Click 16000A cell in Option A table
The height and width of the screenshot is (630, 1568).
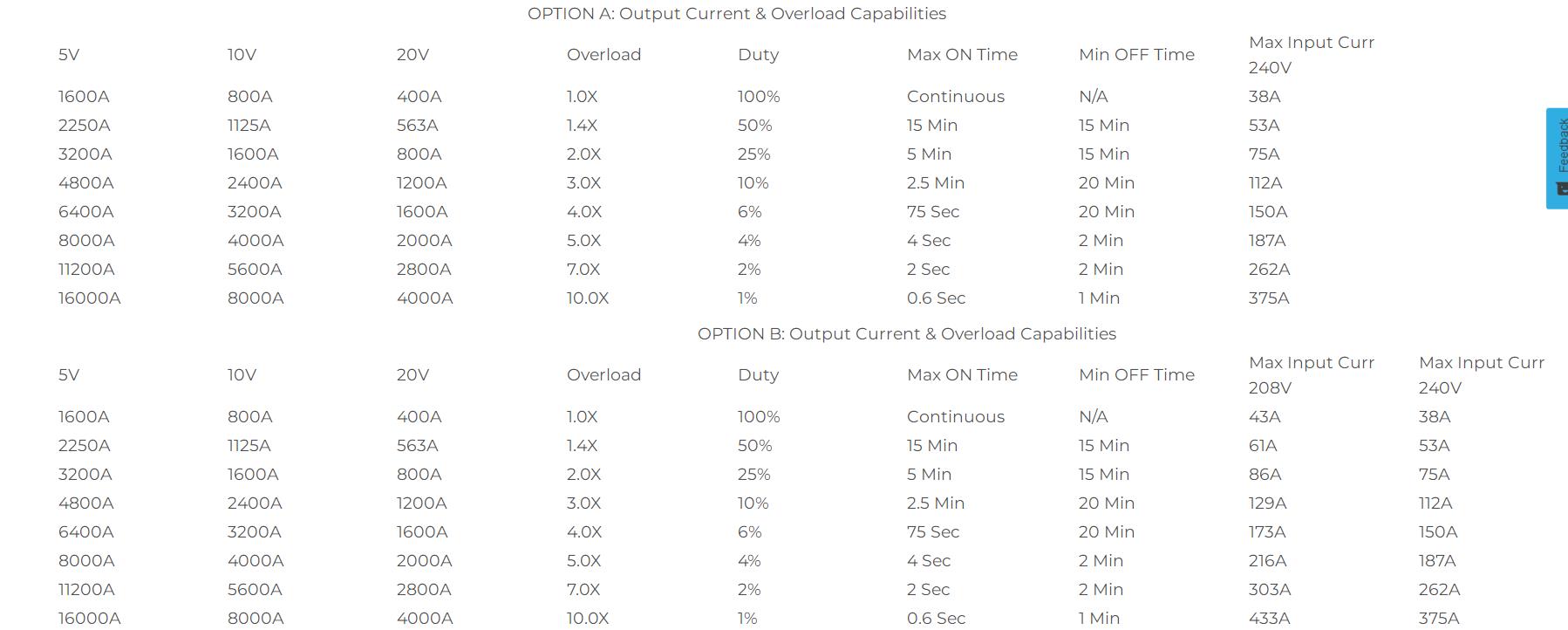[x=89, y=298]
